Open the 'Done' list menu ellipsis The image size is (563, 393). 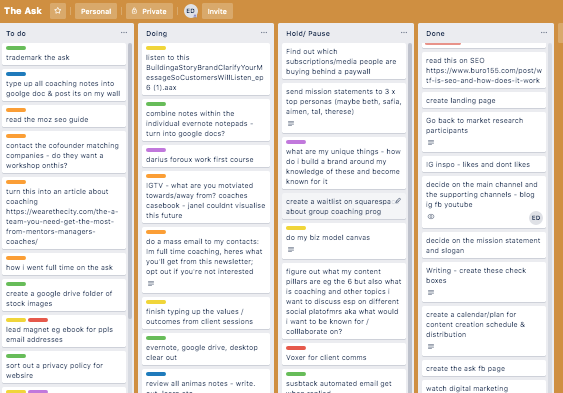(x=544, y=33)
